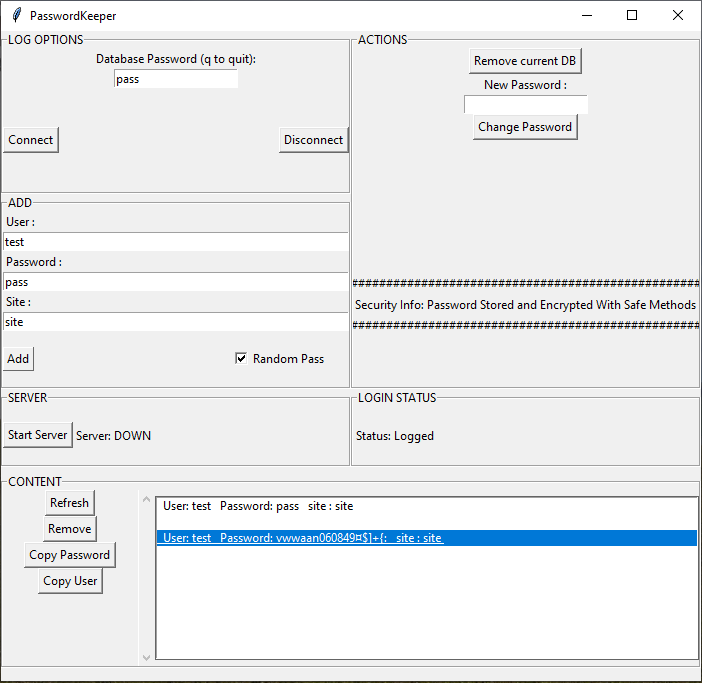The width and height of the screenshot is (702, 683).
Task: Close the PasswordKeeper window
Action: pyautogui.click(x=678, y=16)
